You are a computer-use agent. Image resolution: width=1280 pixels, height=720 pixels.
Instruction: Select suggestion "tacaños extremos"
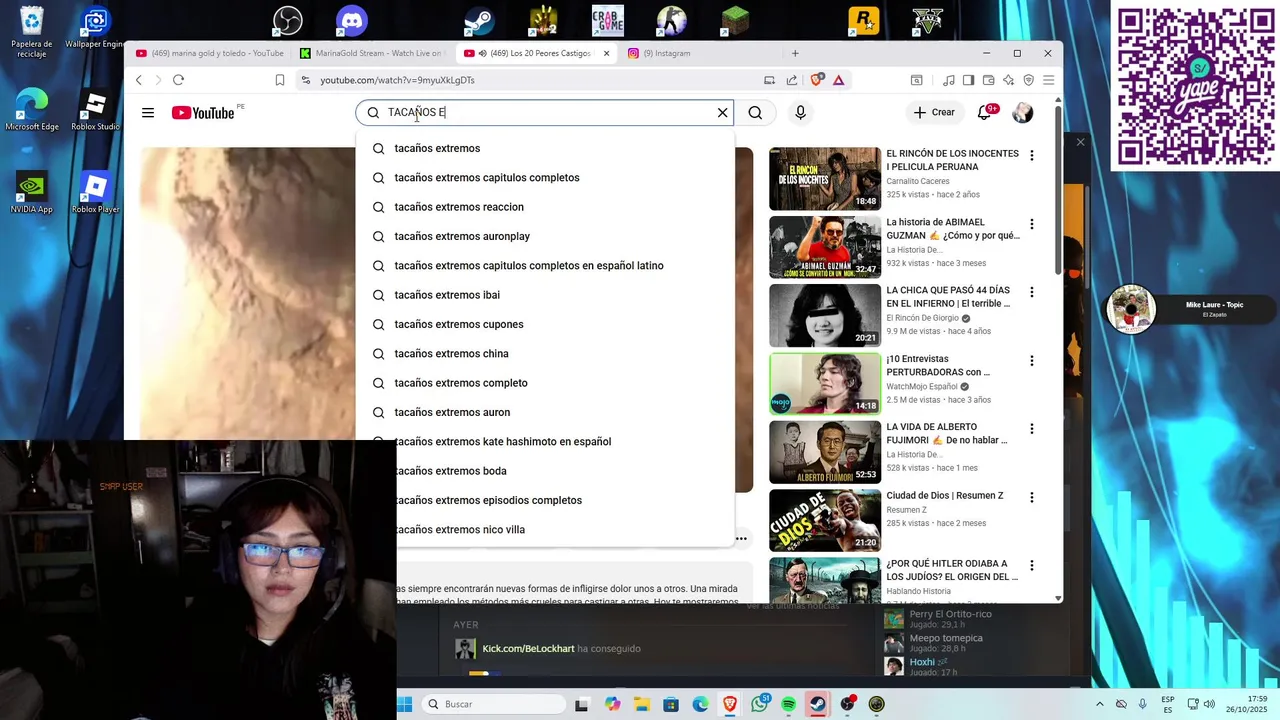(545, 148)
